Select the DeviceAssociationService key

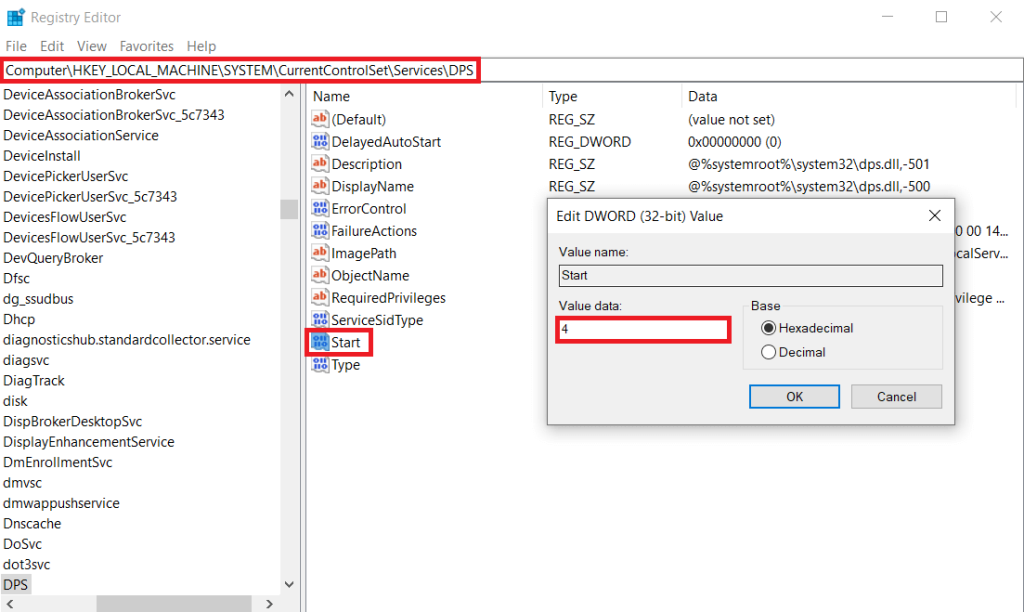pyautogui.click(x=81, y=135)
